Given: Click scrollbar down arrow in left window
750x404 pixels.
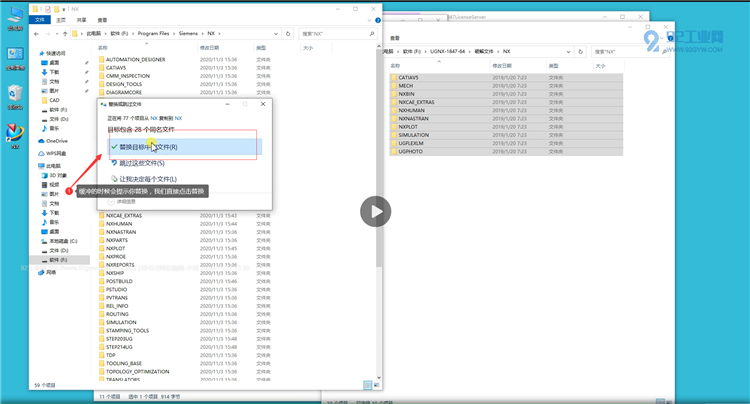Looking at the screenshot, I should [x=379, y=378].
